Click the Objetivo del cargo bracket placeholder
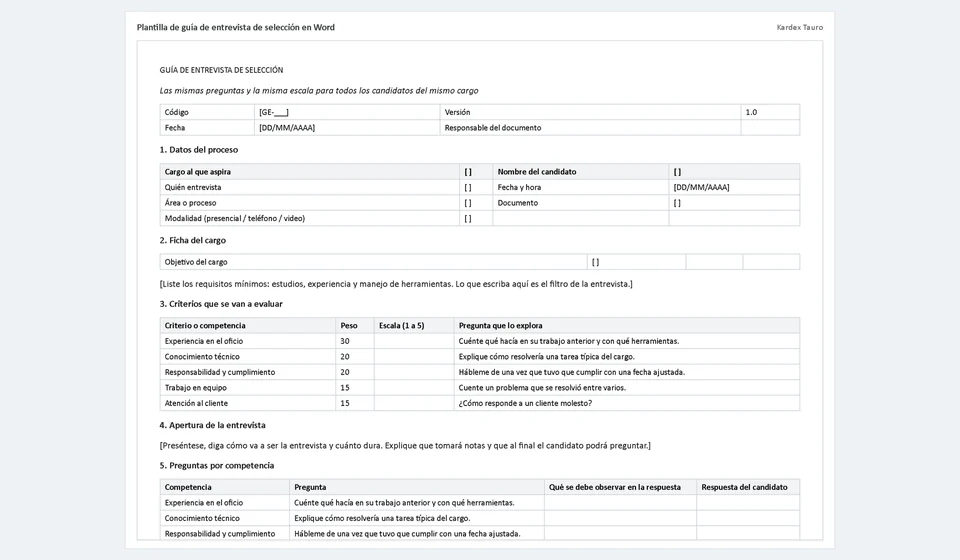 pos(595,262)
